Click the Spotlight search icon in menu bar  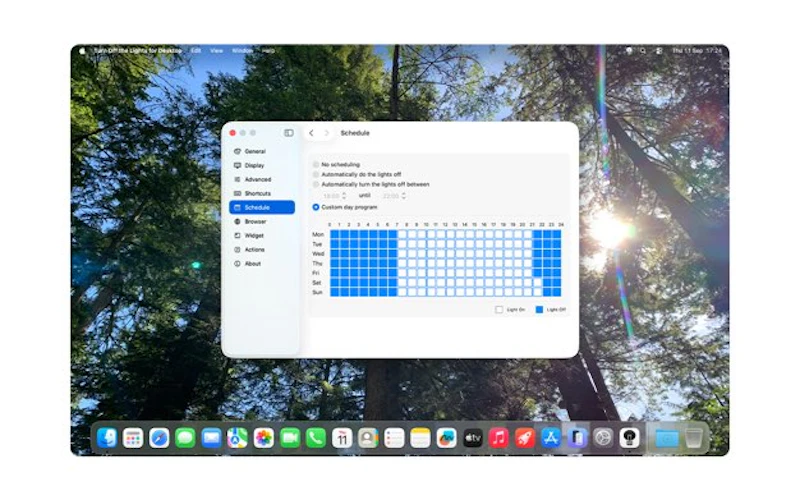[x=643, y=51]
